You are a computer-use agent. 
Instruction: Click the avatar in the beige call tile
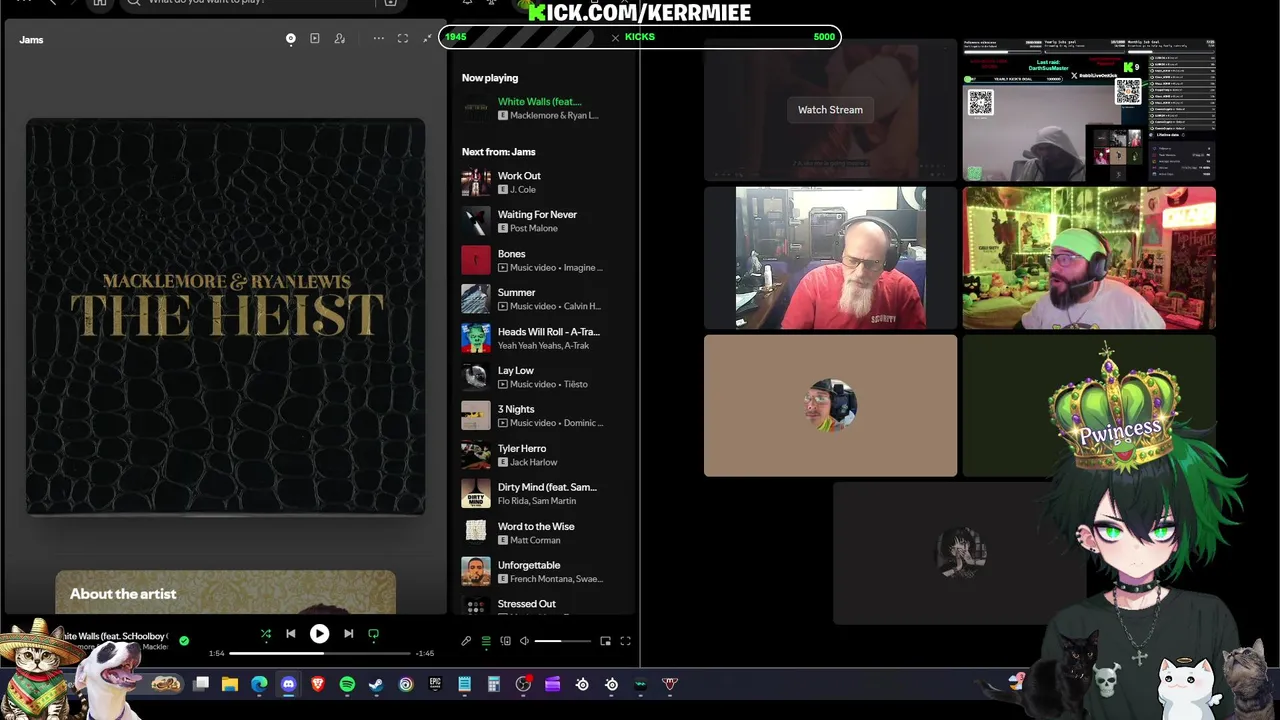(830, 405)
